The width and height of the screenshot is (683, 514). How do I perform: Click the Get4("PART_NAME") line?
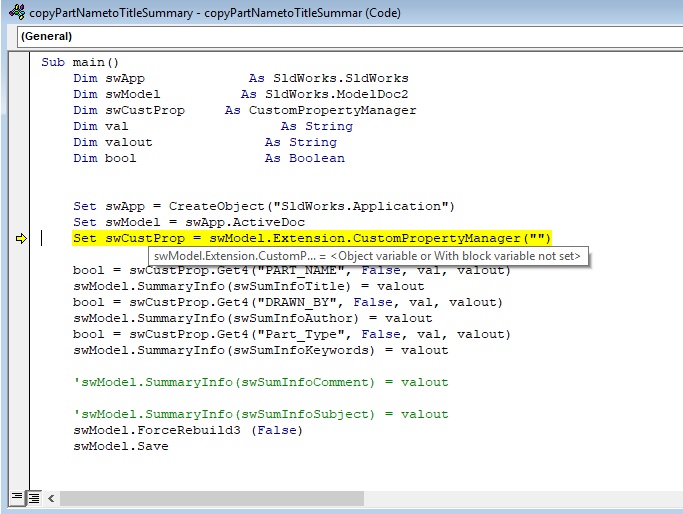(x=292, y=270)
